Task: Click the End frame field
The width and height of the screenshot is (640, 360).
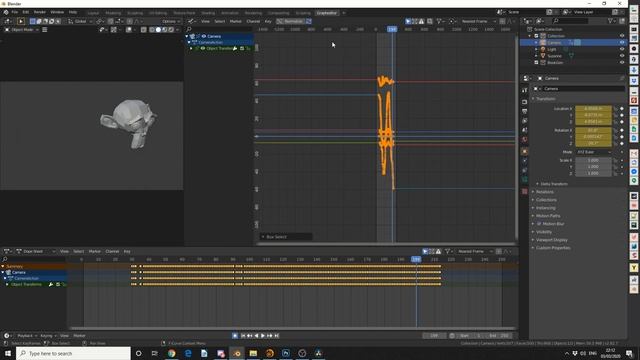Action: pyautogui.click(x=498, y=336)
